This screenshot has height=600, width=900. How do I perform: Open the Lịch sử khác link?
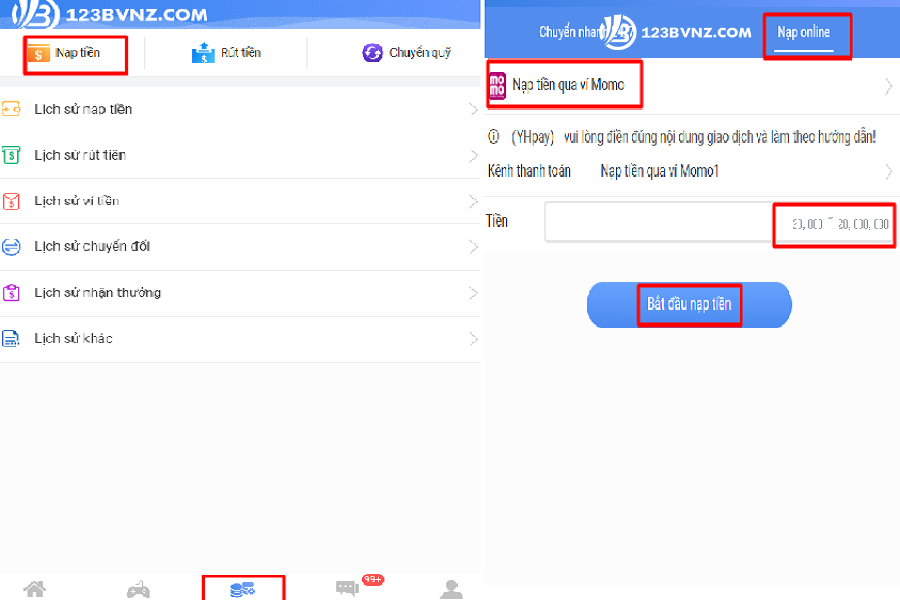click(x=73, y=339)
